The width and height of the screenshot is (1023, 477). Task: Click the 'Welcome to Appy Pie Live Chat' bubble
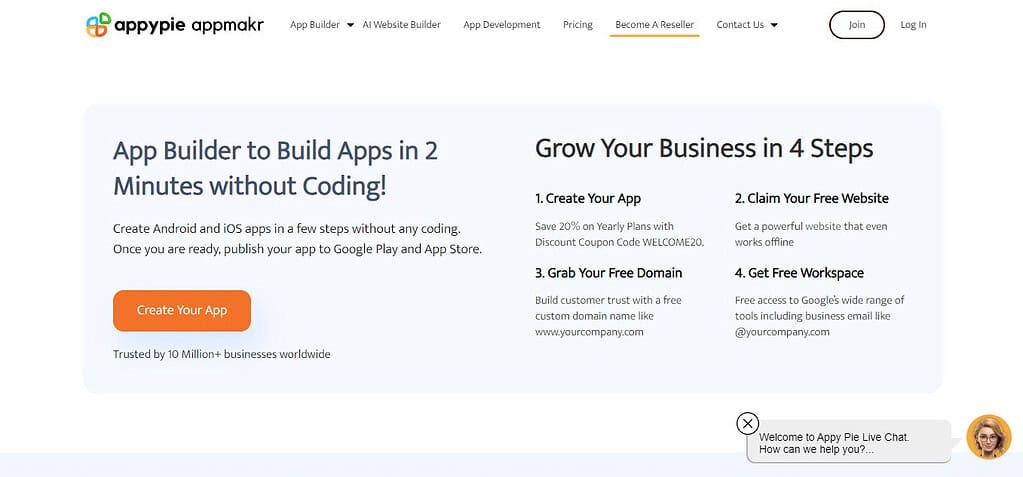(848, 442)
